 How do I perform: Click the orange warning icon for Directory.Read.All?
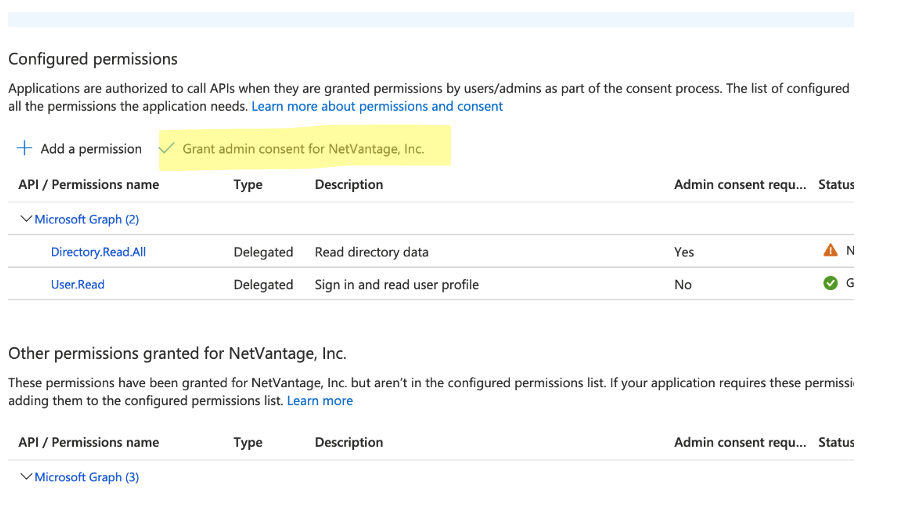(830, 251)
